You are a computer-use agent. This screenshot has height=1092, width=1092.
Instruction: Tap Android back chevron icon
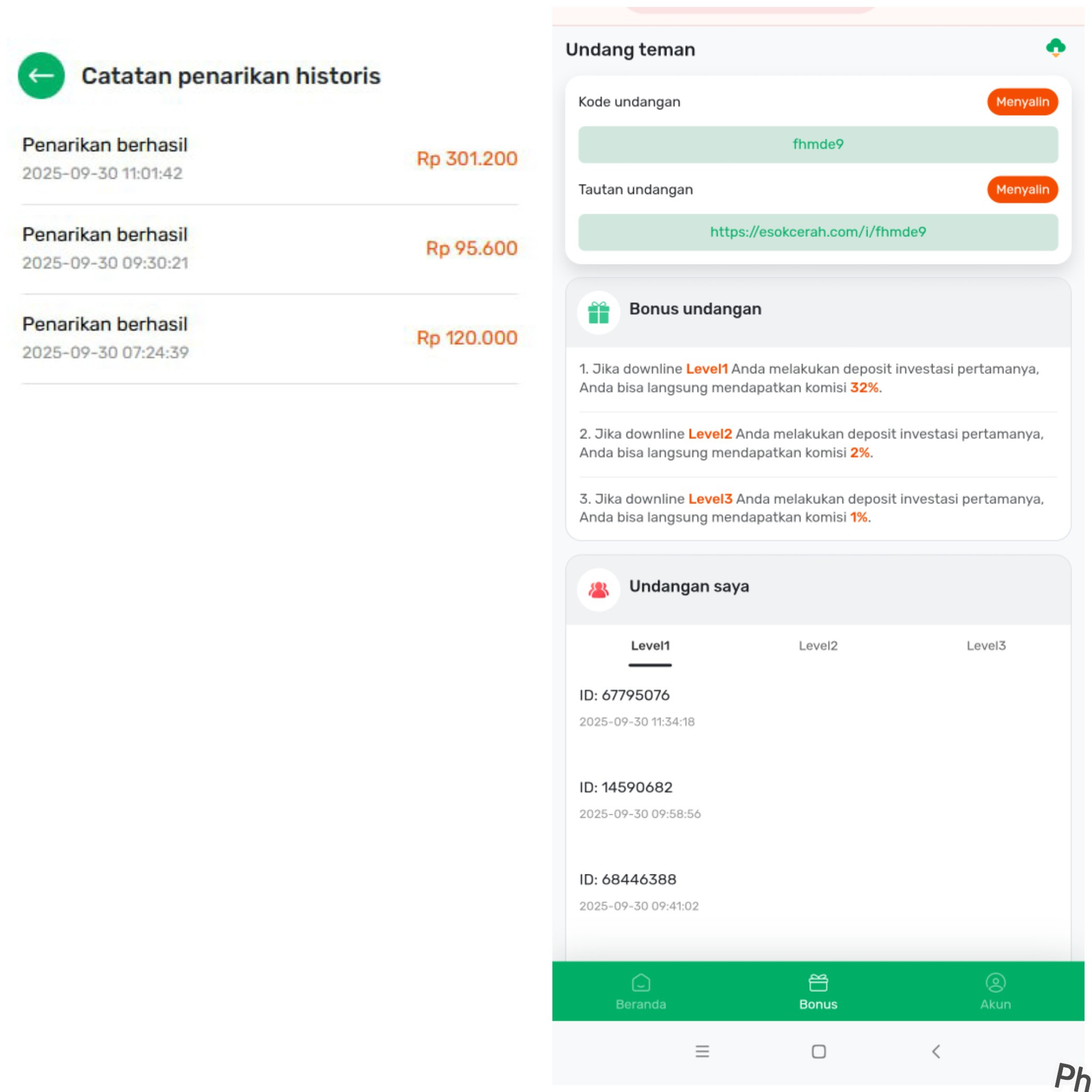[936, 1051]
